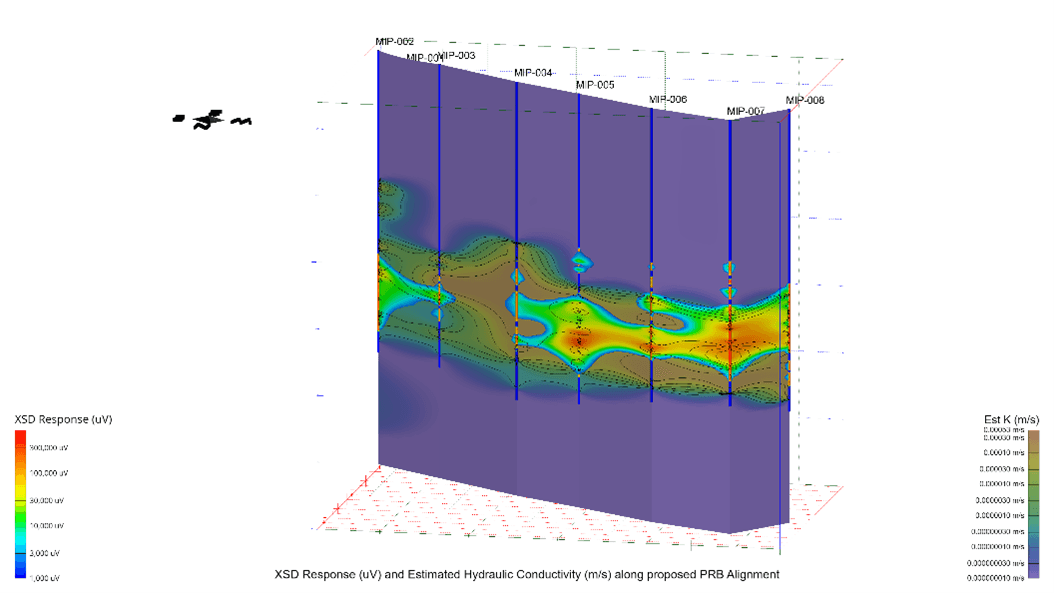Image resolution: width=1054 pixels, height=593 pixels.
Task: Click the MIP-006 borehole label
Action: coord(667,99)
